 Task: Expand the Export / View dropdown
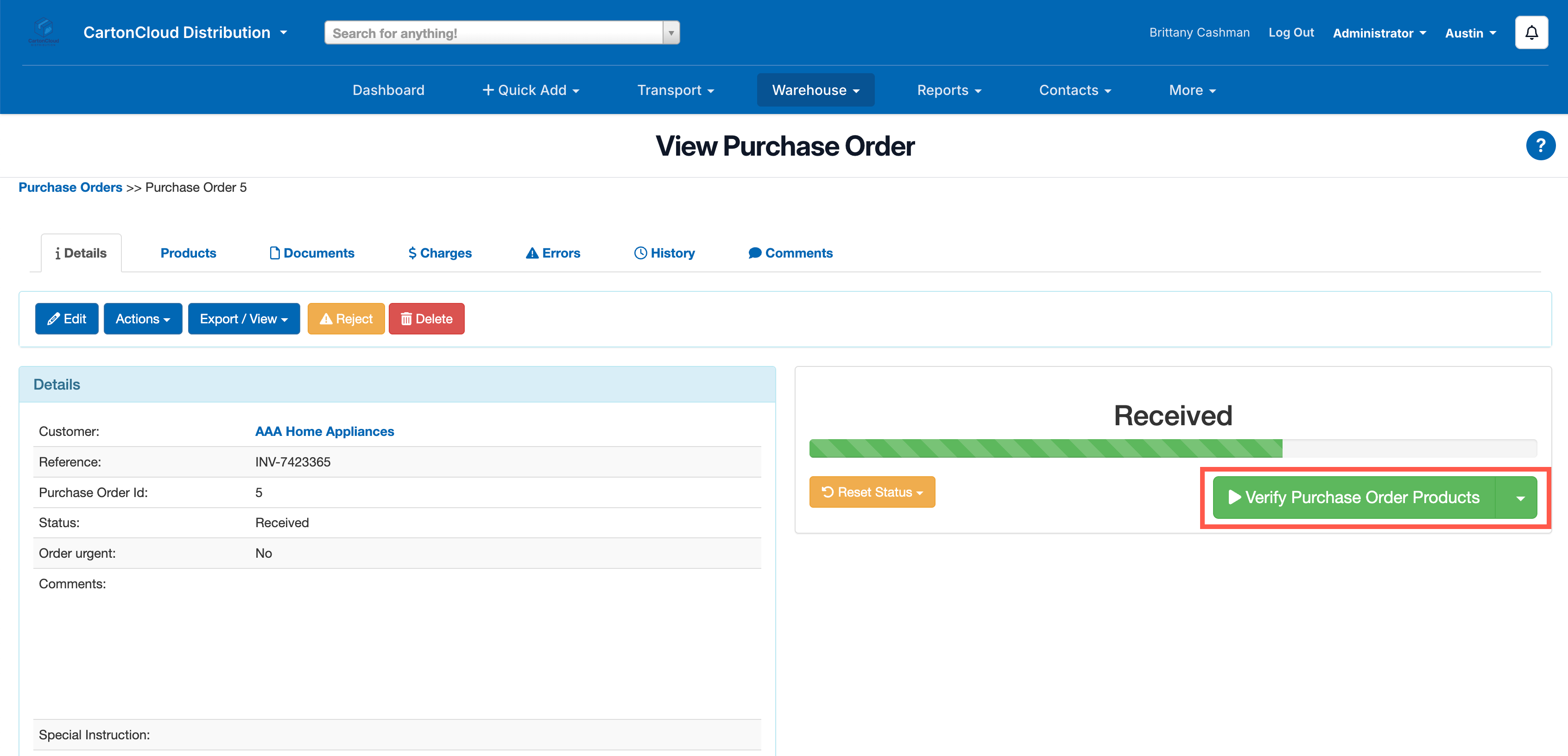[x=243, y=319]
